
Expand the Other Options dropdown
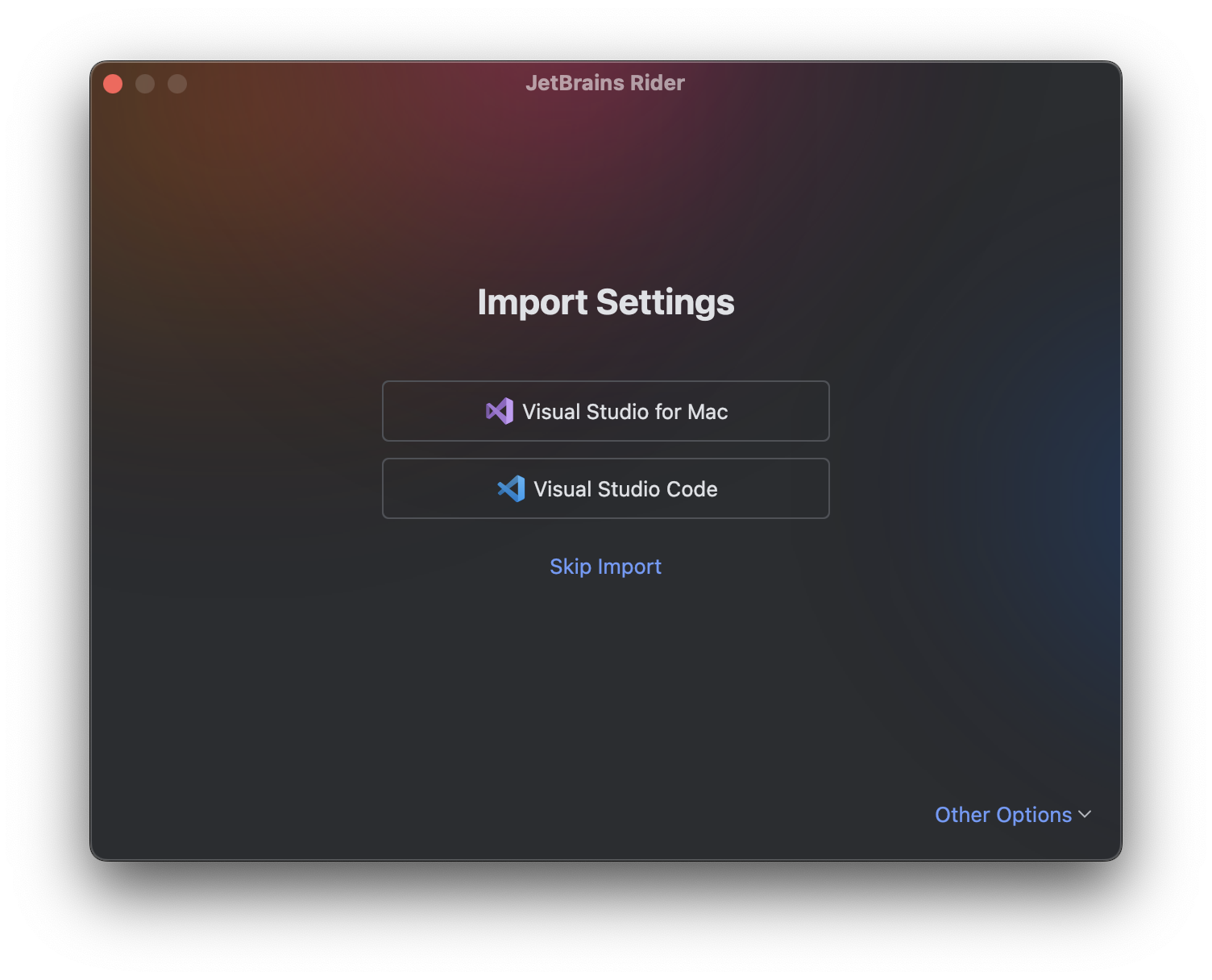pos(1013,815)
